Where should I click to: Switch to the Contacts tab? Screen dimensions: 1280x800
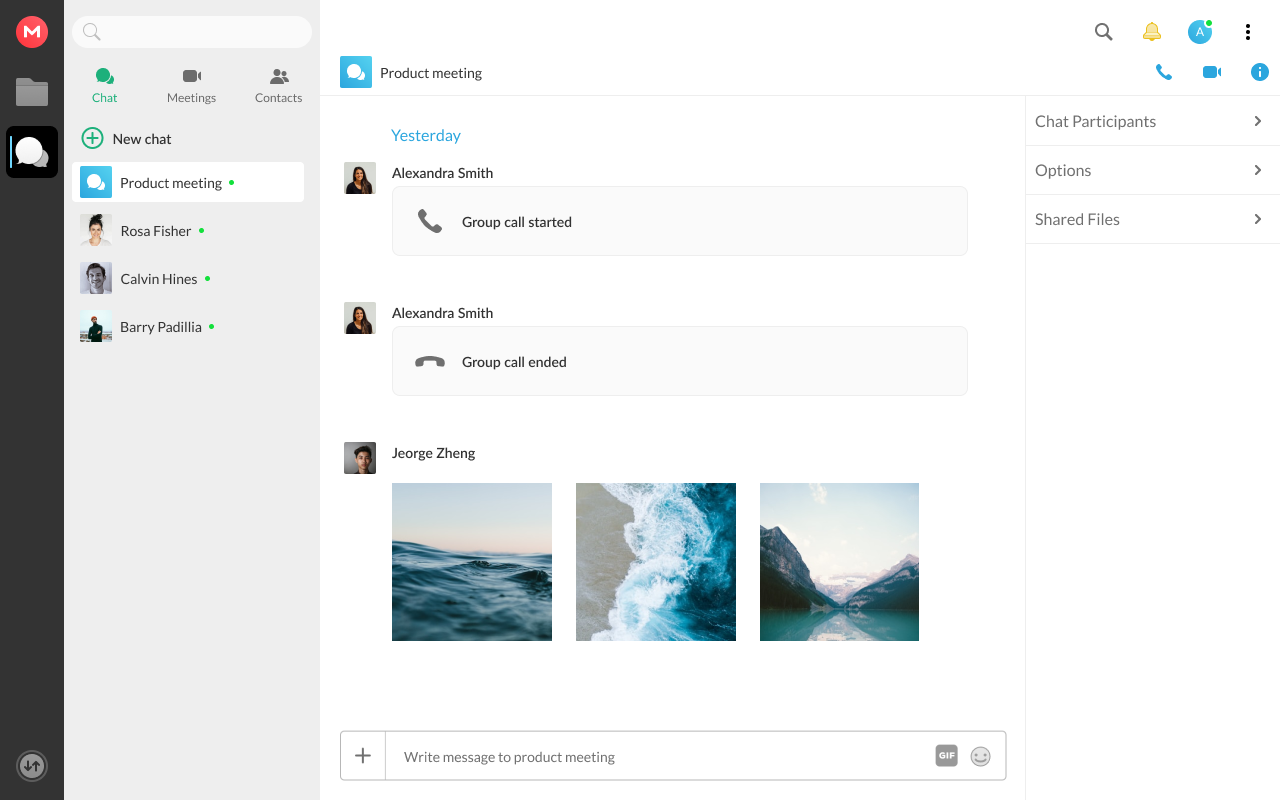tap(279, 86)
